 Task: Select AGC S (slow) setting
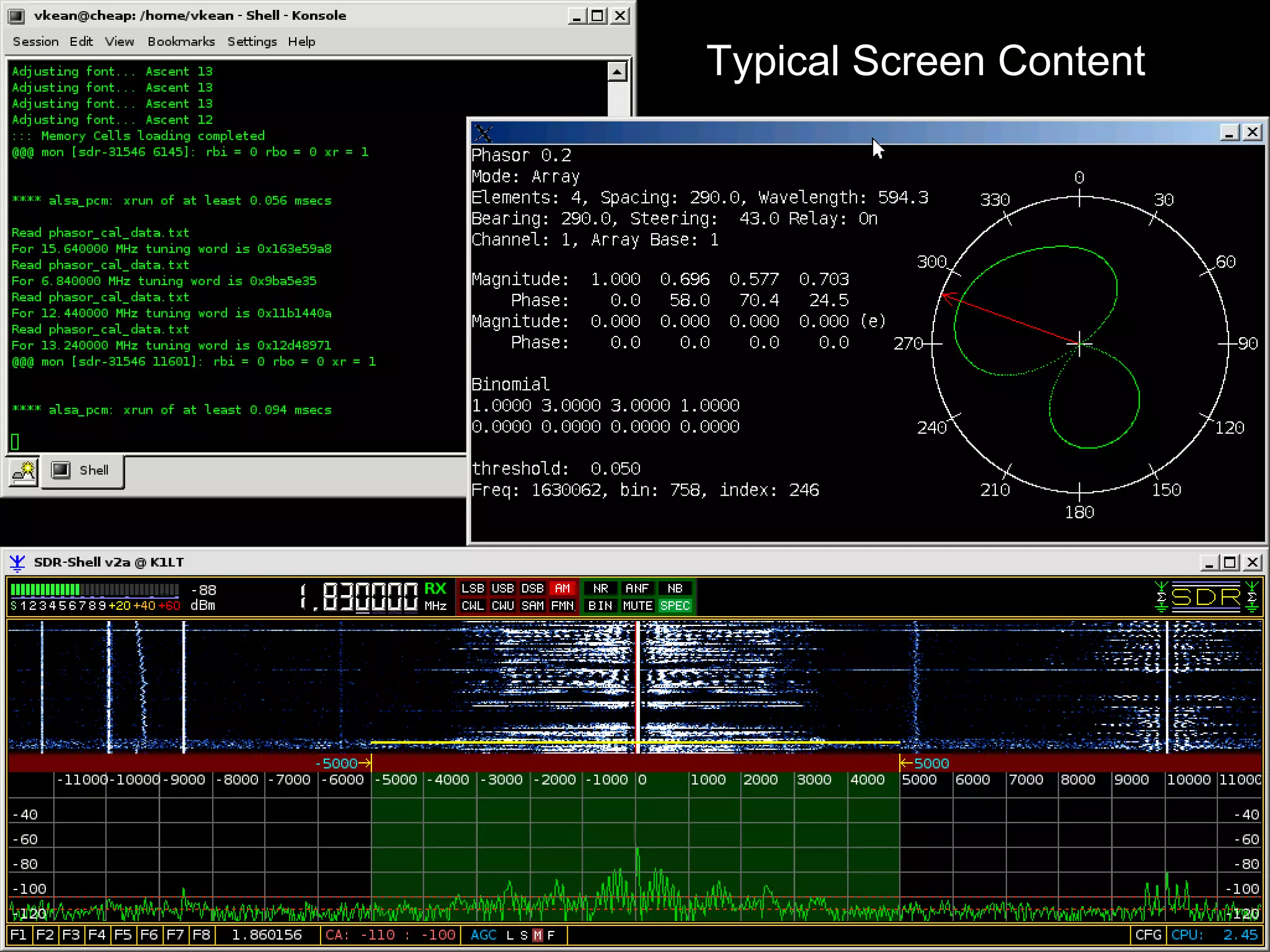tap(524, 935)
